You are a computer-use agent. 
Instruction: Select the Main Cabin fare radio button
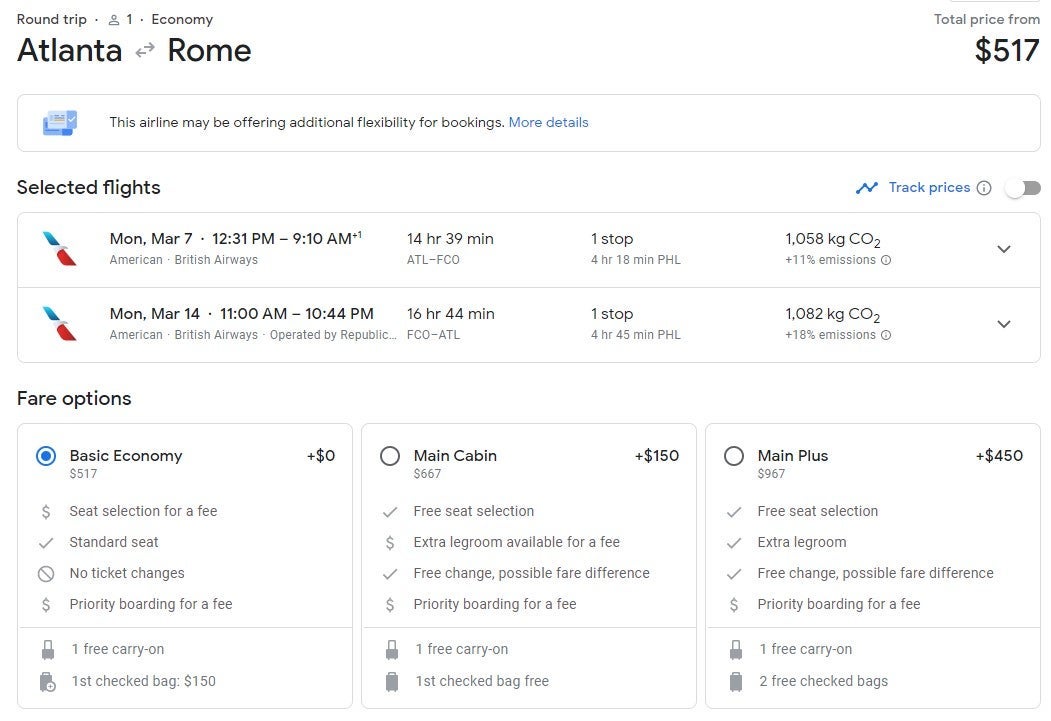coord(389,456)
